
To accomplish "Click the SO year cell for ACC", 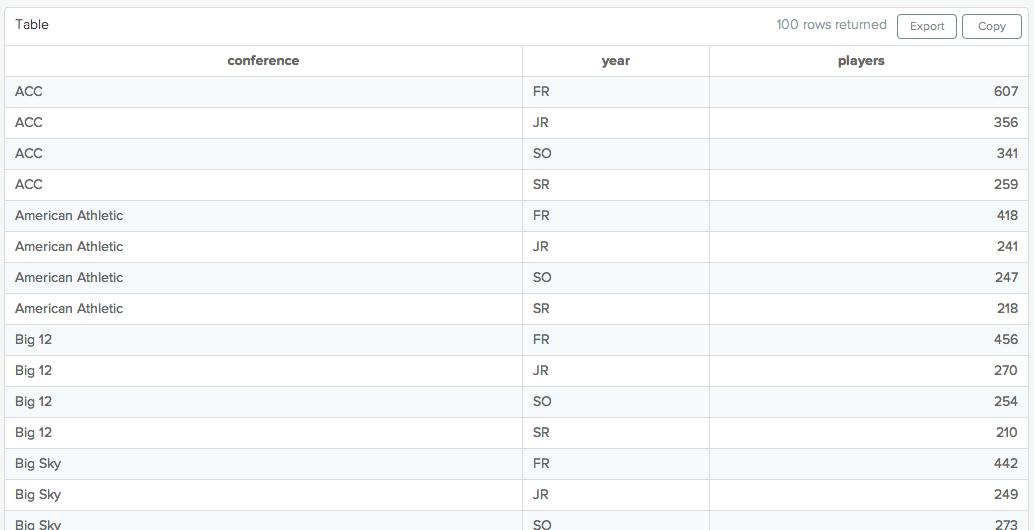I will coord(542,154).
